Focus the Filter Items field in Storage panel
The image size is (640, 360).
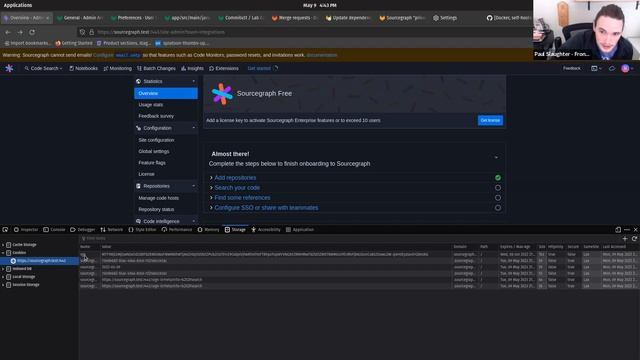pos(349,238)
